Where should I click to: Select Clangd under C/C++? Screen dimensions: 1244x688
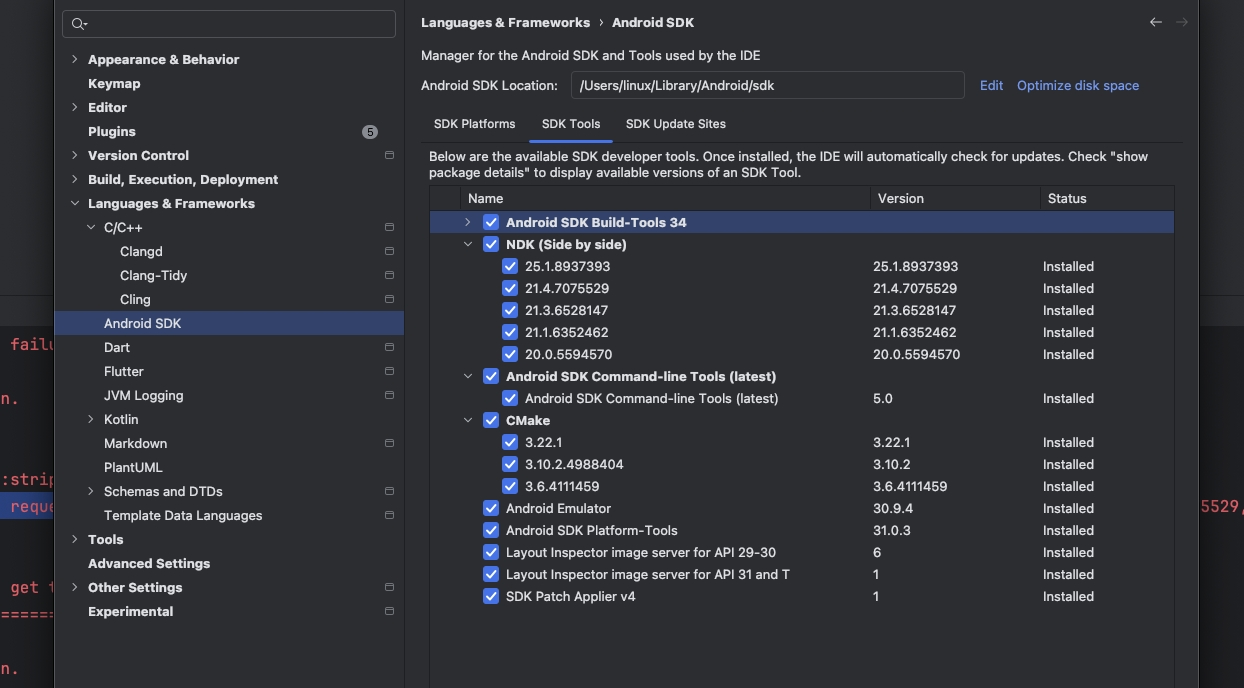point(141,252)
